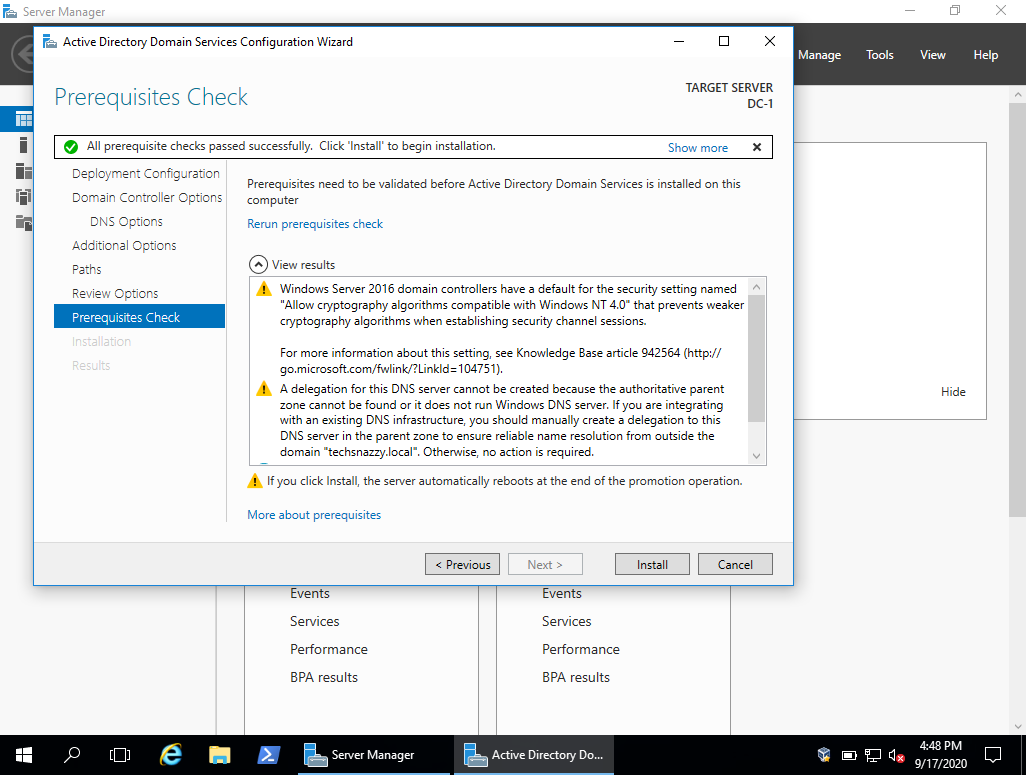This screenshot has height=775, width=1026.
Task: Launch Internet Explorer from taskbar
Action: point(171,755)
